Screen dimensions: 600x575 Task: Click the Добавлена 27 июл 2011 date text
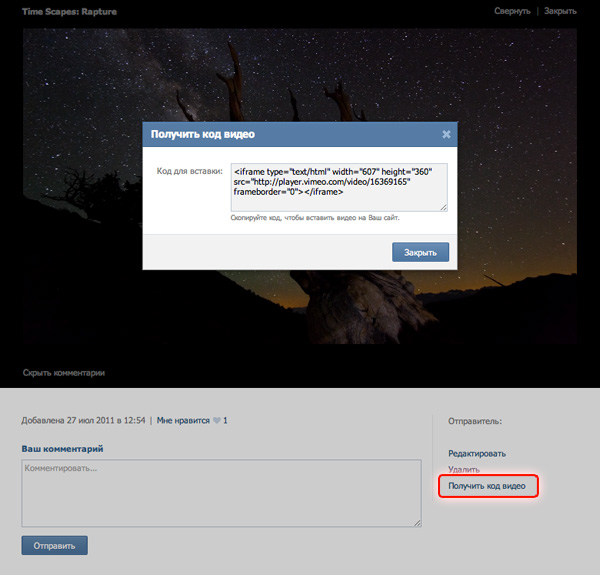tap(83, 420)
